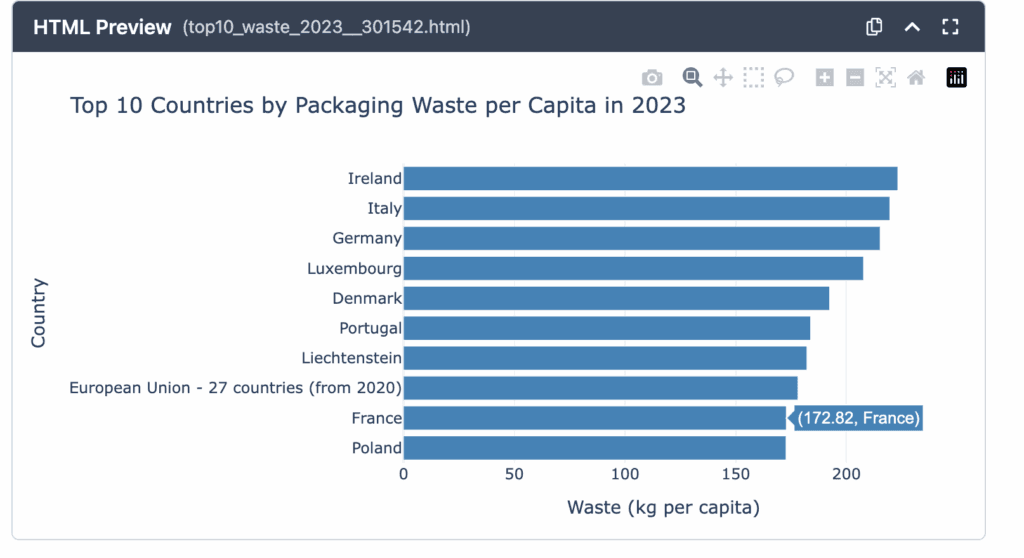Click the France hover tooltip label
The height and width of the screenshot is (558, 1024).
[858, 418]
